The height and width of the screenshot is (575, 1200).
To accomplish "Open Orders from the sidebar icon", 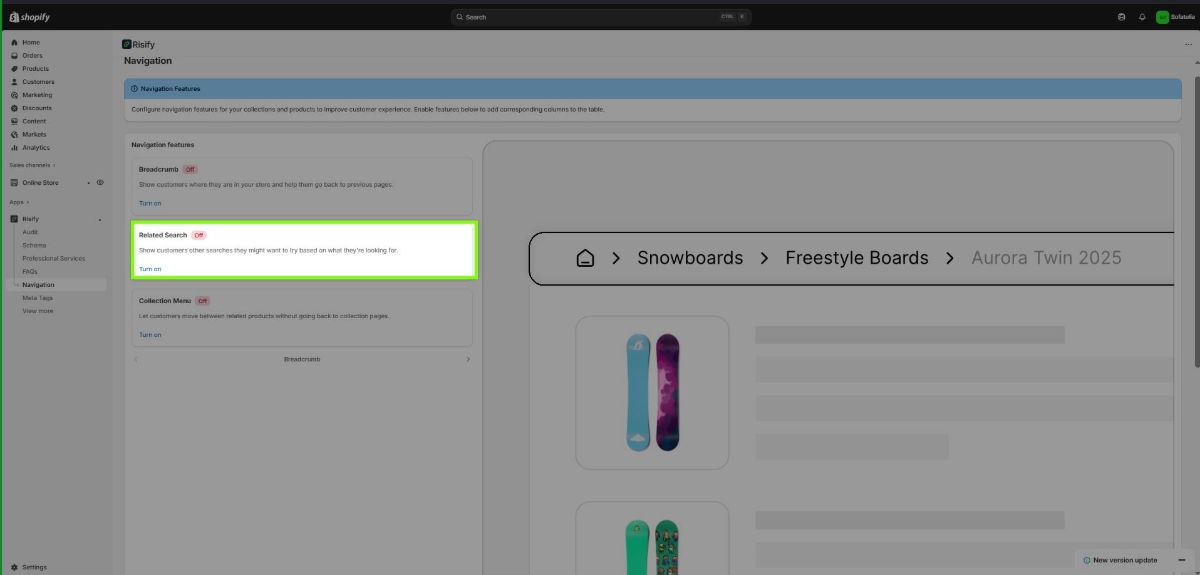I will [x=14, y=56].
